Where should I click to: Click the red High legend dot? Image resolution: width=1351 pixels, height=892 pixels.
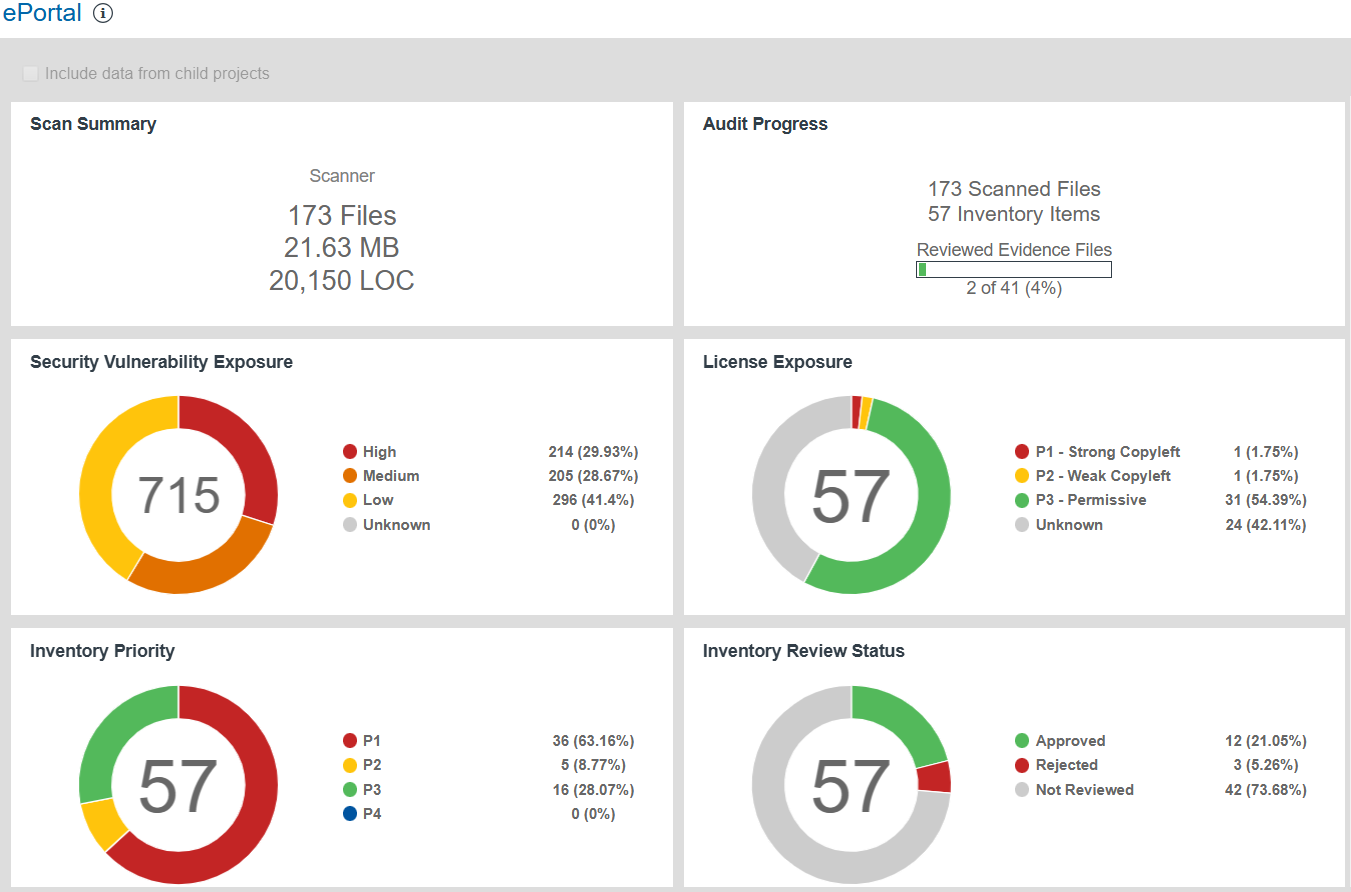click(x=350, y=452)
